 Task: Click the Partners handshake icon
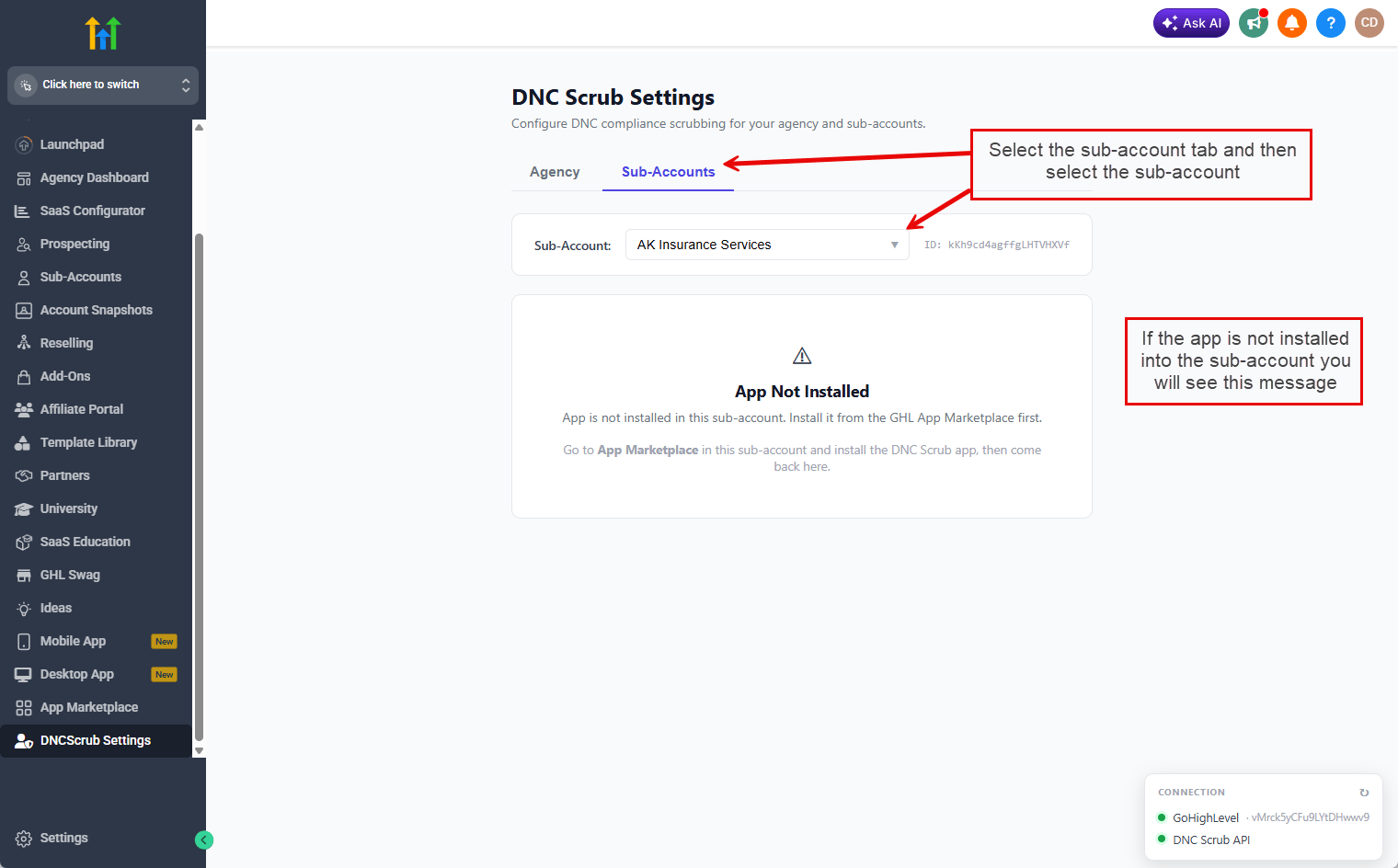24,475
